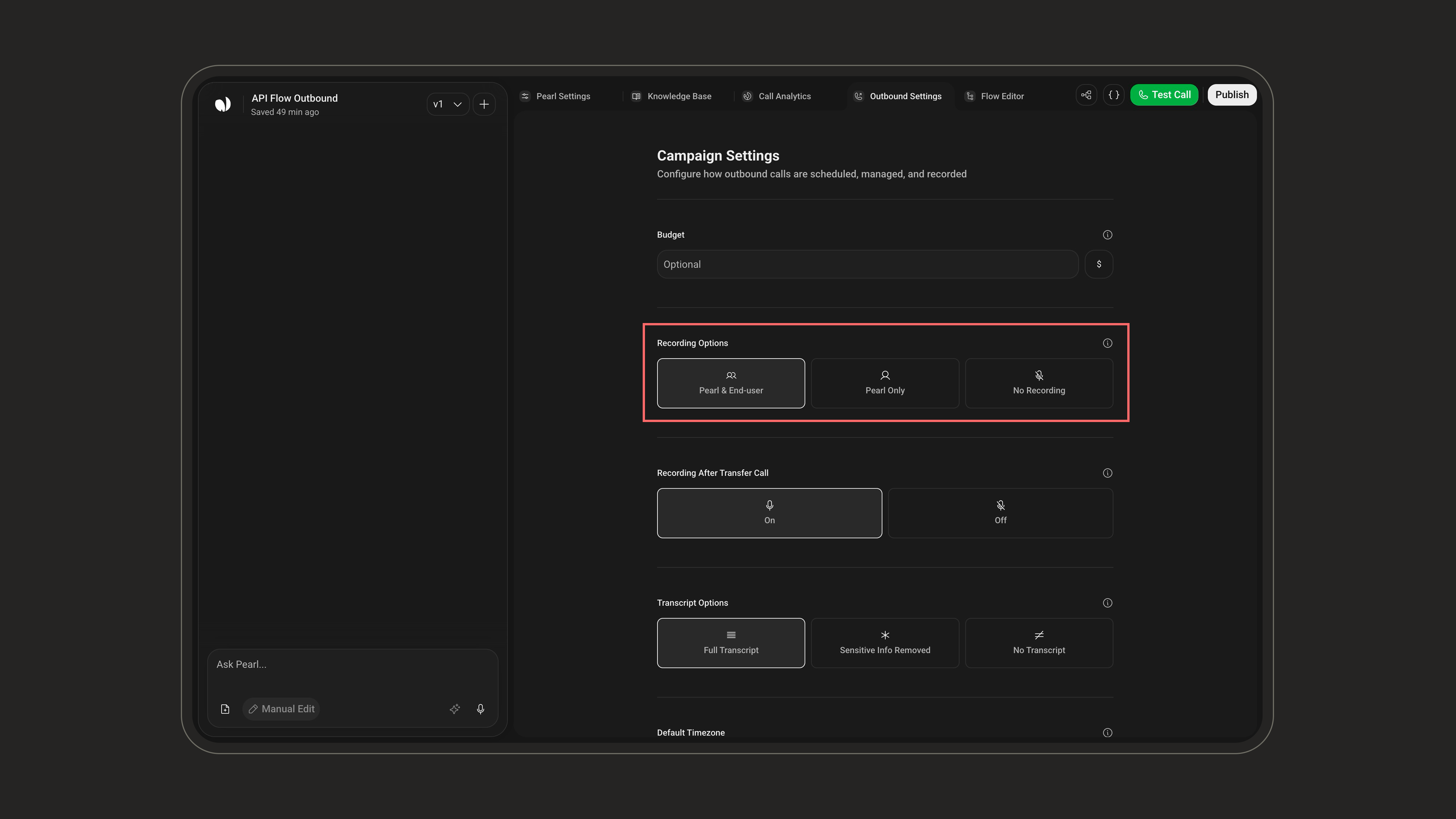This screenshot has height=819, width=1456.
Task: Click the dollar currency button
Action: tap(1099, 264)
